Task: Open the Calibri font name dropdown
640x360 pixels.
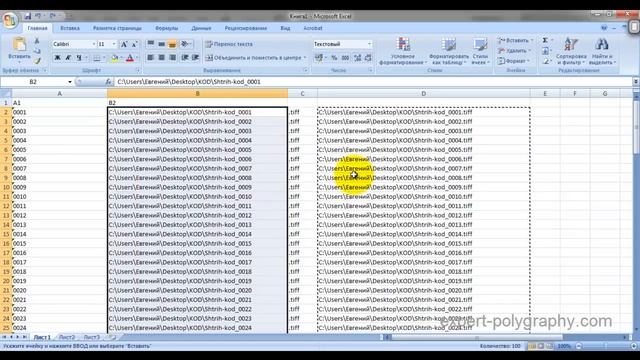Action: 94,44
